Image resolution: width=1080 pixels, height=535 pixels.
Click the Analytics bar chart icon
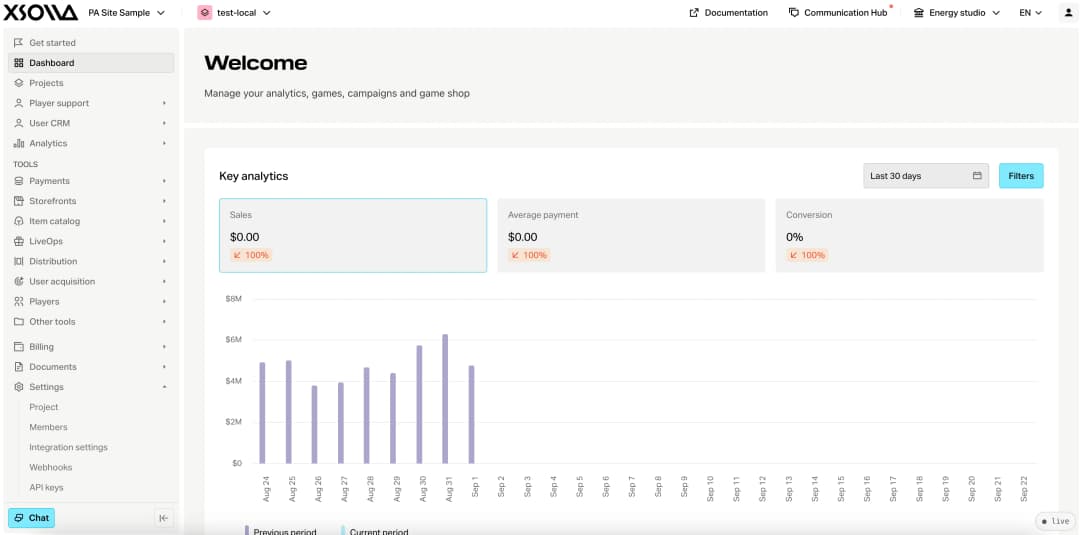(x=19, y=143)
